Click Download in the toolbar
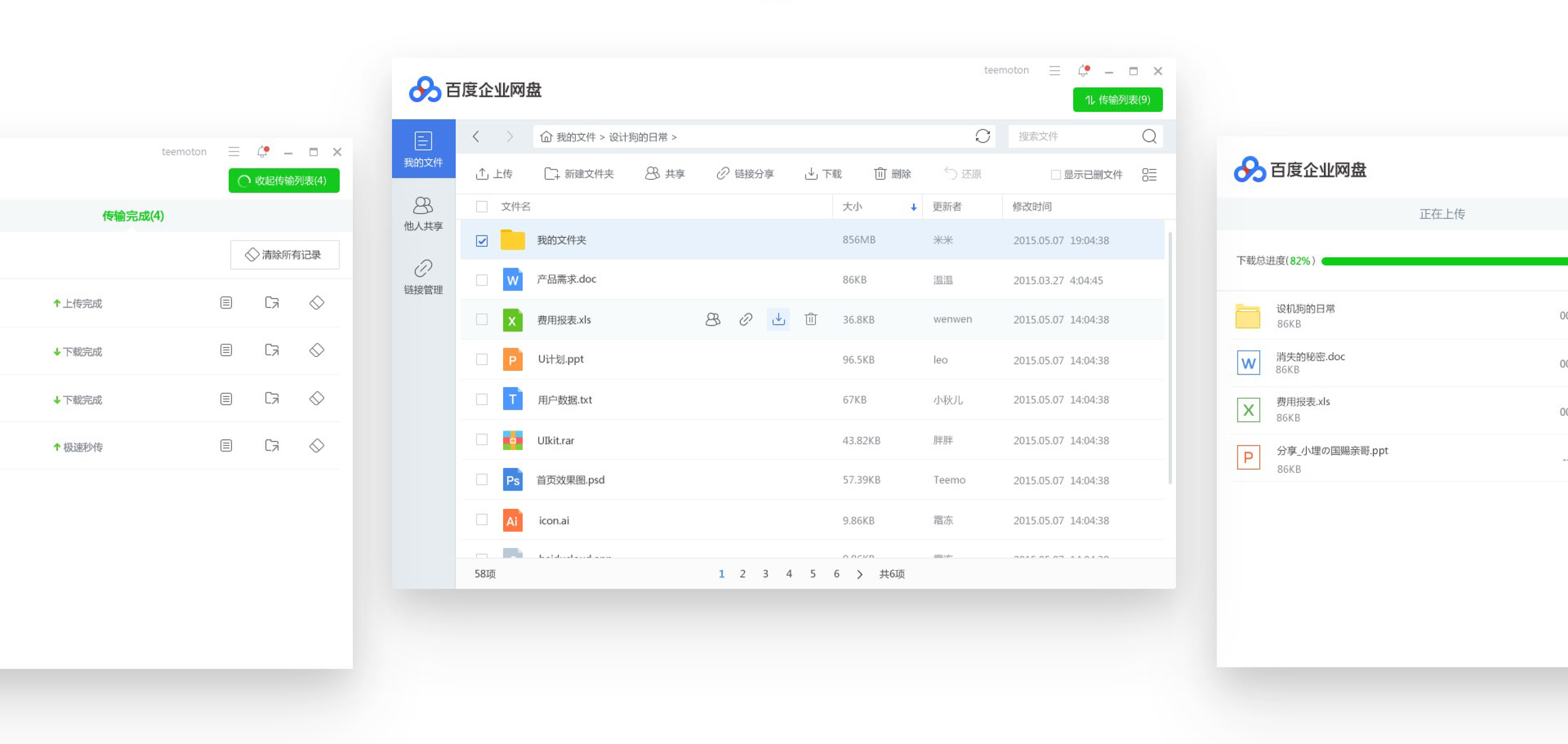This screenshot has width=1568, height=744. [x=823, y=174]
